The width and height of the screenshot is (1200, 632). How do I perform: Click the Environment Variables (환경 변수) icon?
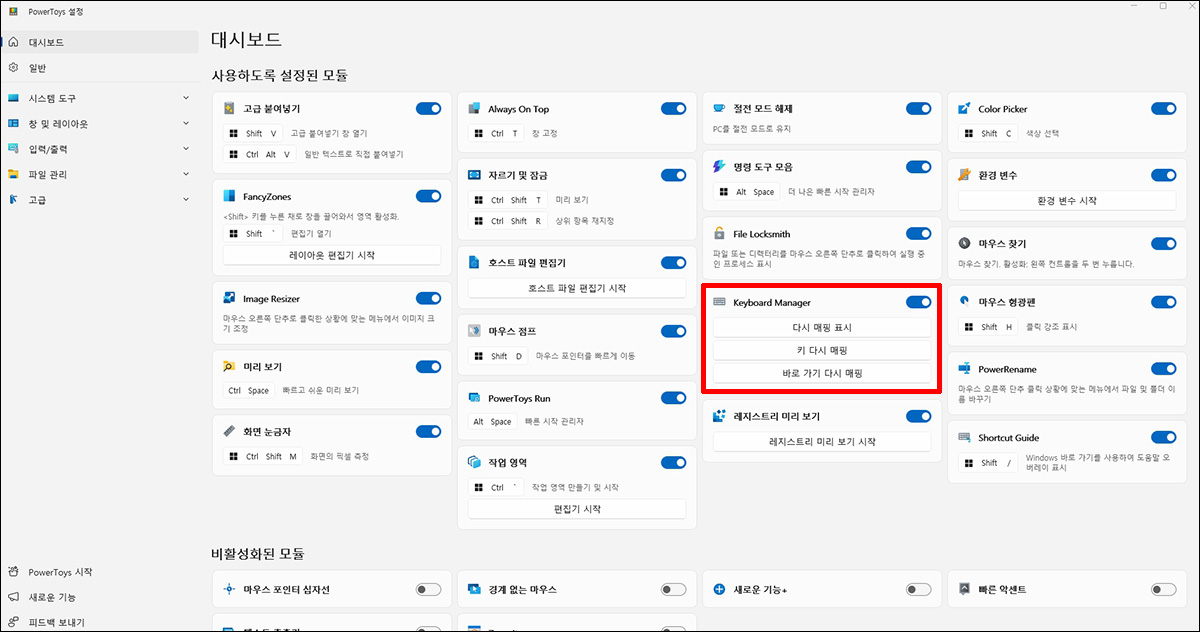click(964, 175)
